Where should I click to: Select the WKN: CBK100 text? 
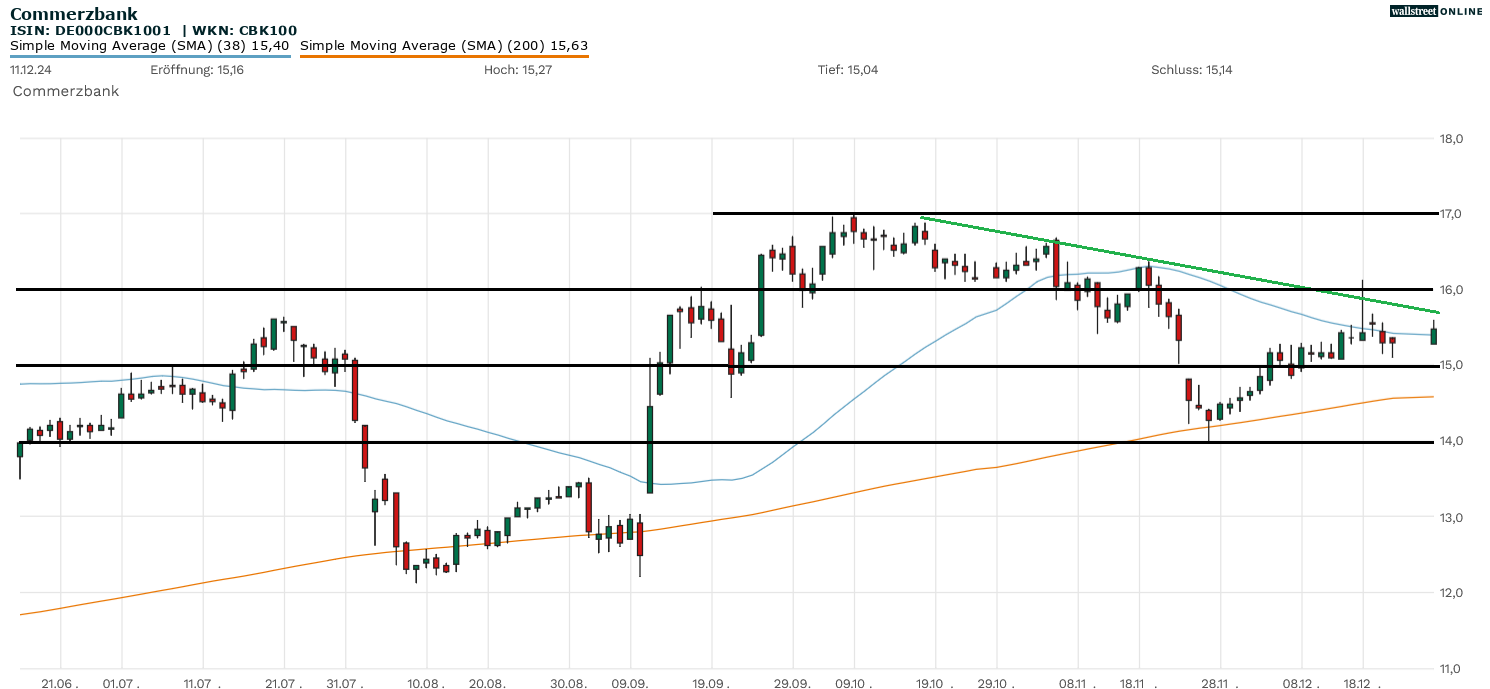(244, 30)
